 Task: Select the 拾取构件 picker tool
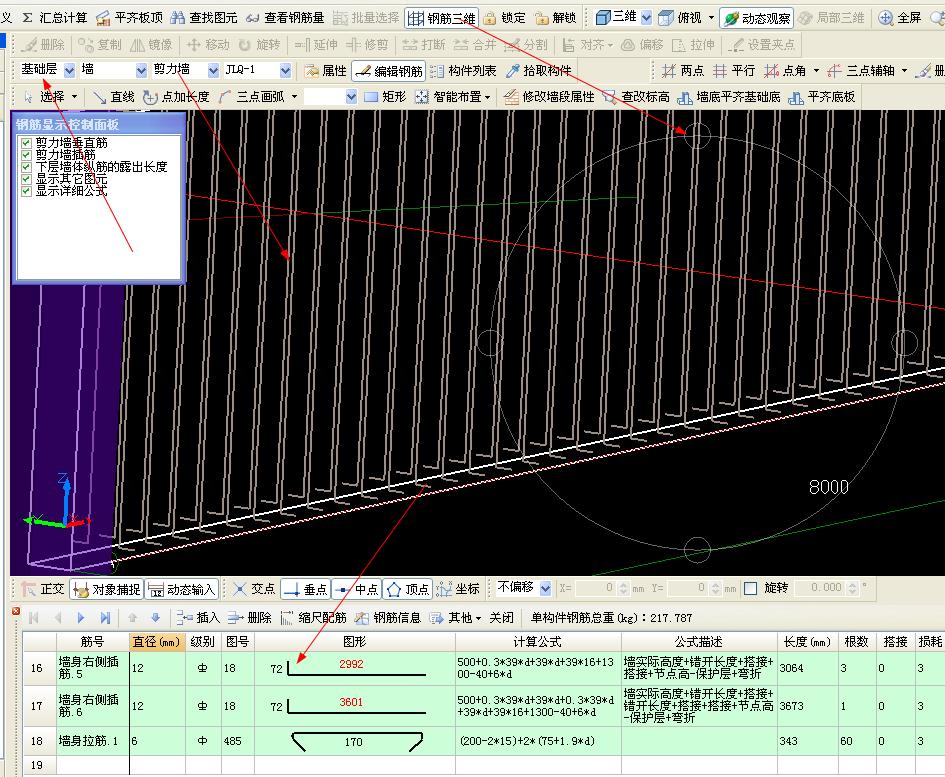point(538,71)
